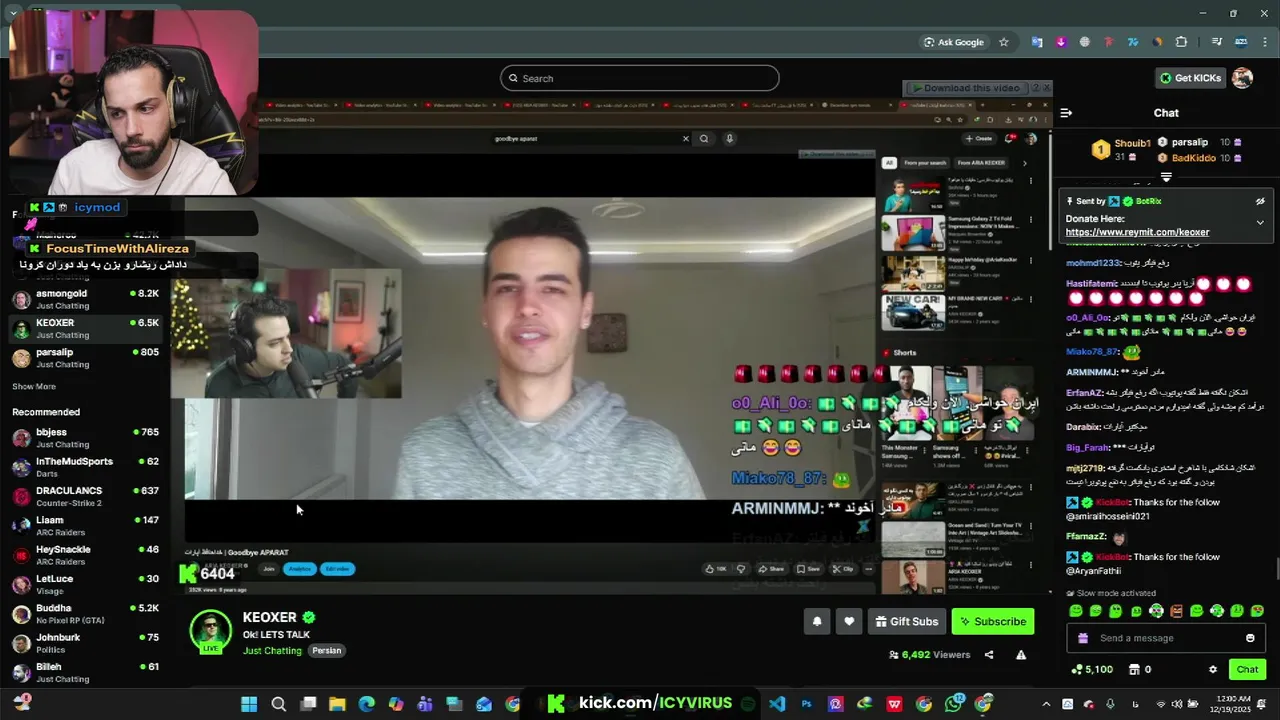Open Photoshop from taskbar

[x=806, y=704]
